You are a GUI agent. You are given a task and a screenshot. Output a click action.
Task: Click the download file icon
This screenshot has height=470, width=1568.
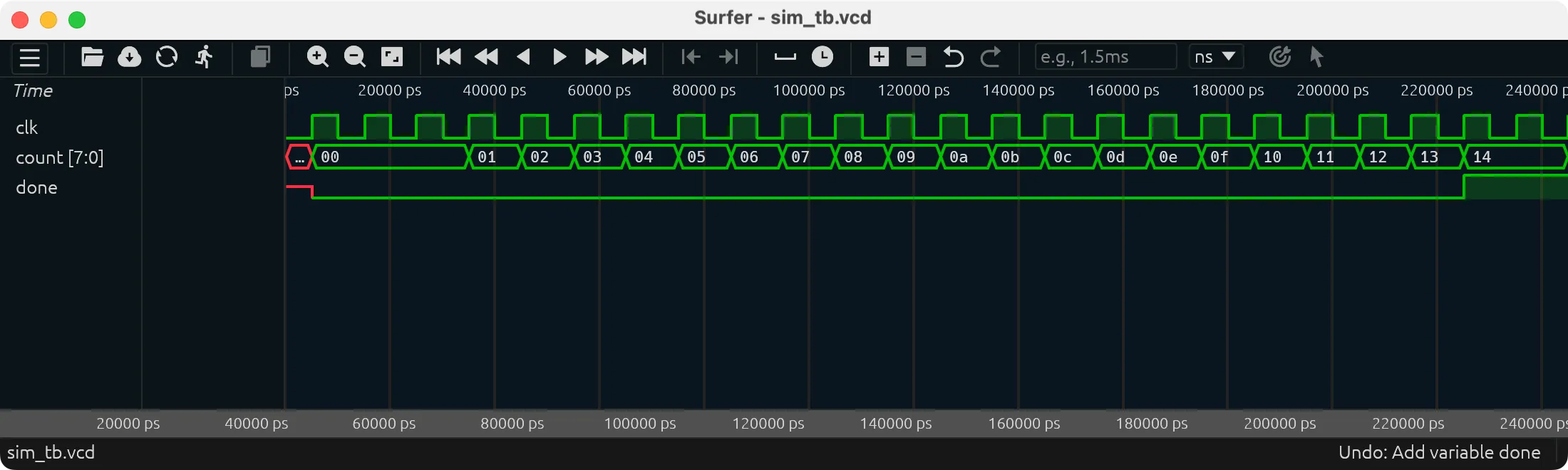(130, 57)
